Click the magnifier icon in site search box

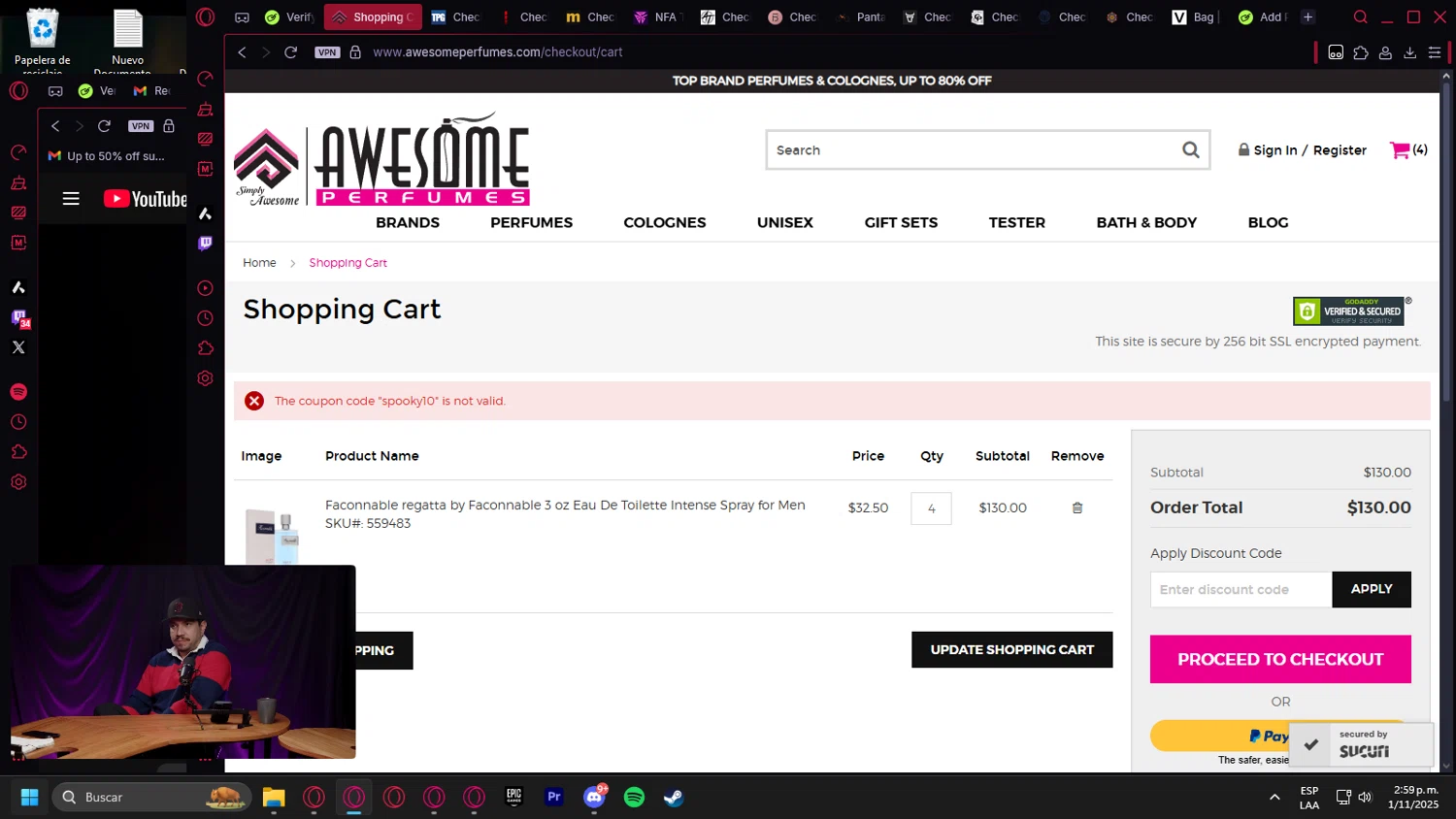[1191, 149]
